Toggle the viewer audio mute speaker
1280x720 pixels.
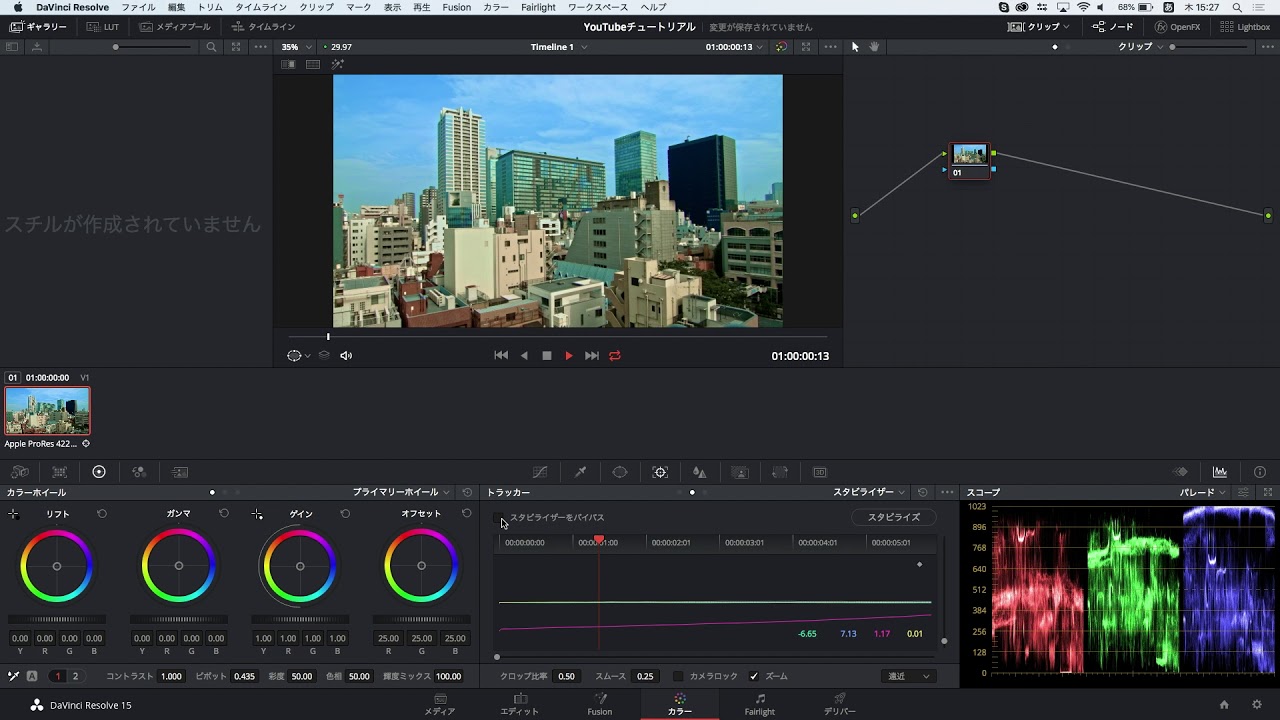coord(346,355)
